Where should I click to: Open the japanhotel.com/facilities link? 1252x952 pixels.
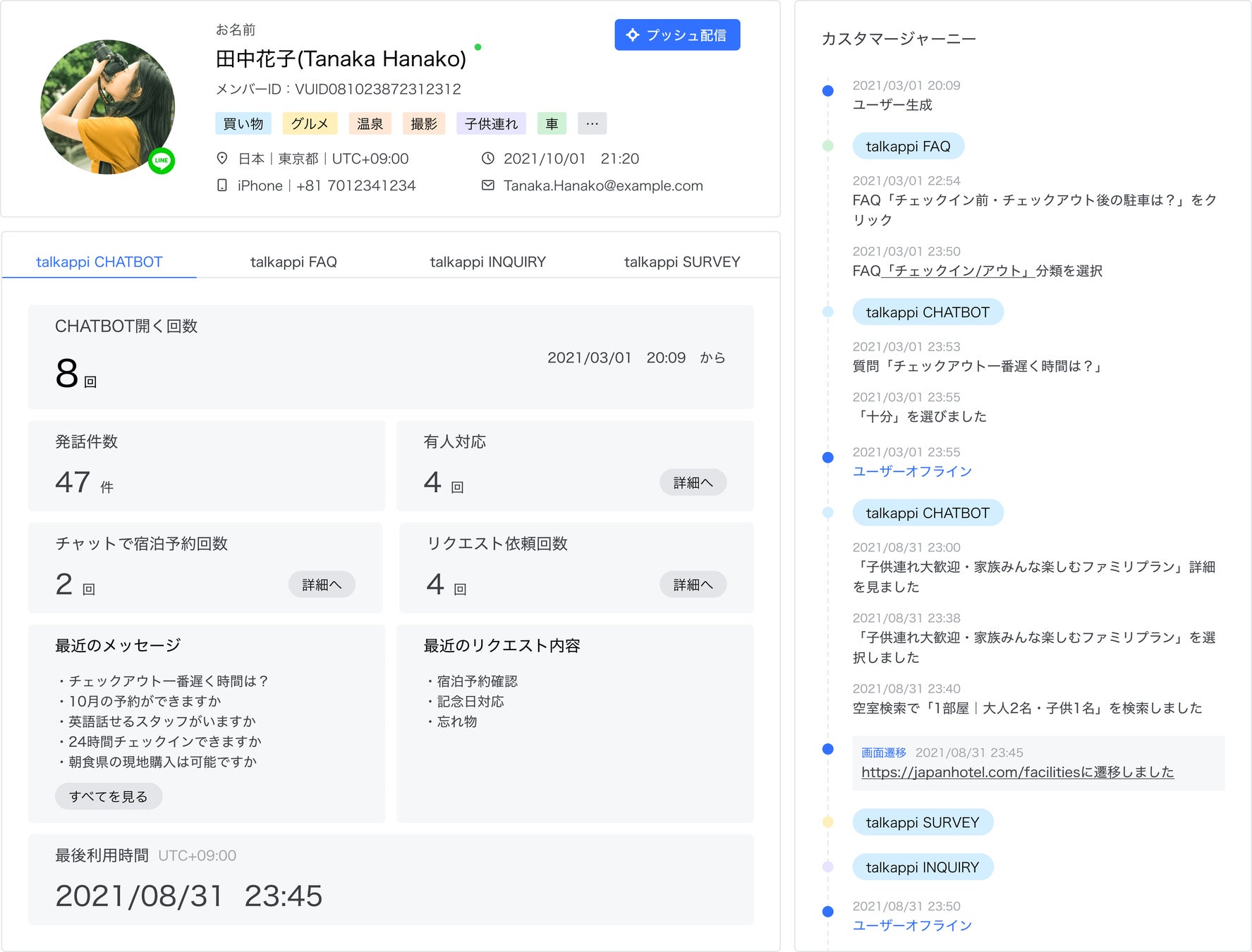(1017, 772)
